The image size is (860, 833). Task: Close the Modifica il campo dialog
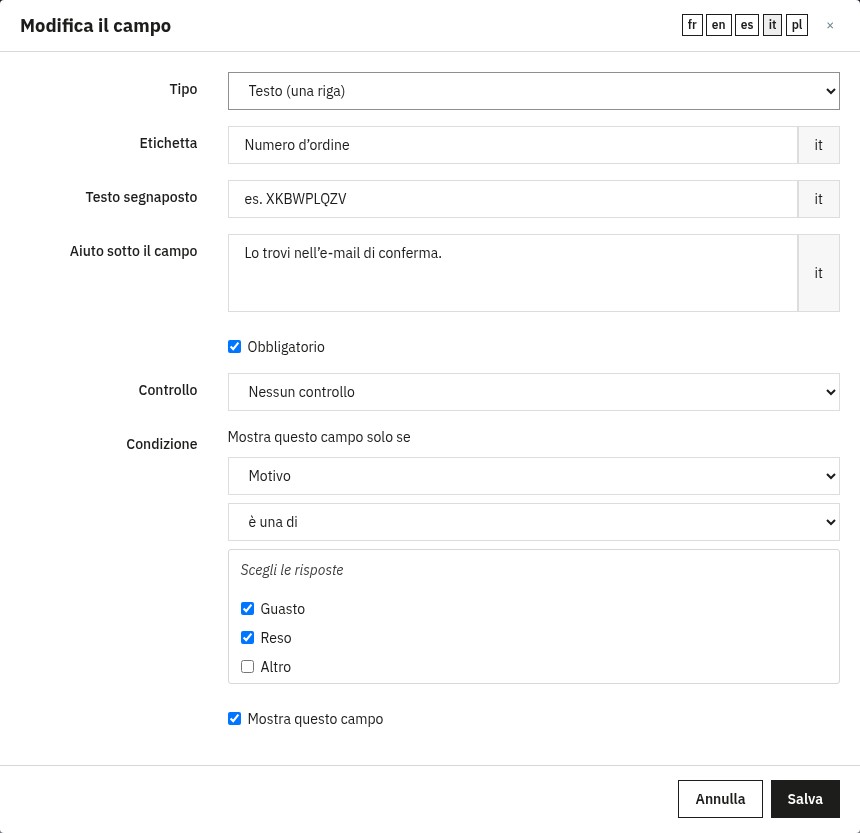point(830,25)
